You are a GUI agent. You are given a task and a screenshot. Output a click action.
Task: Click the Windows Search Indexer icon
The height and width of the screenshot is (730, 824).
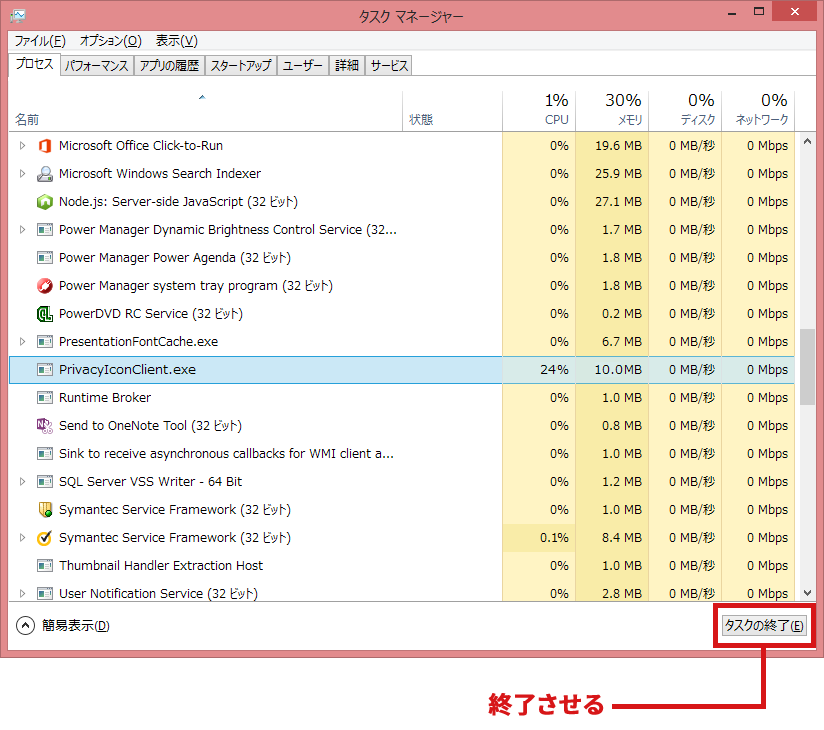point(44,174)
